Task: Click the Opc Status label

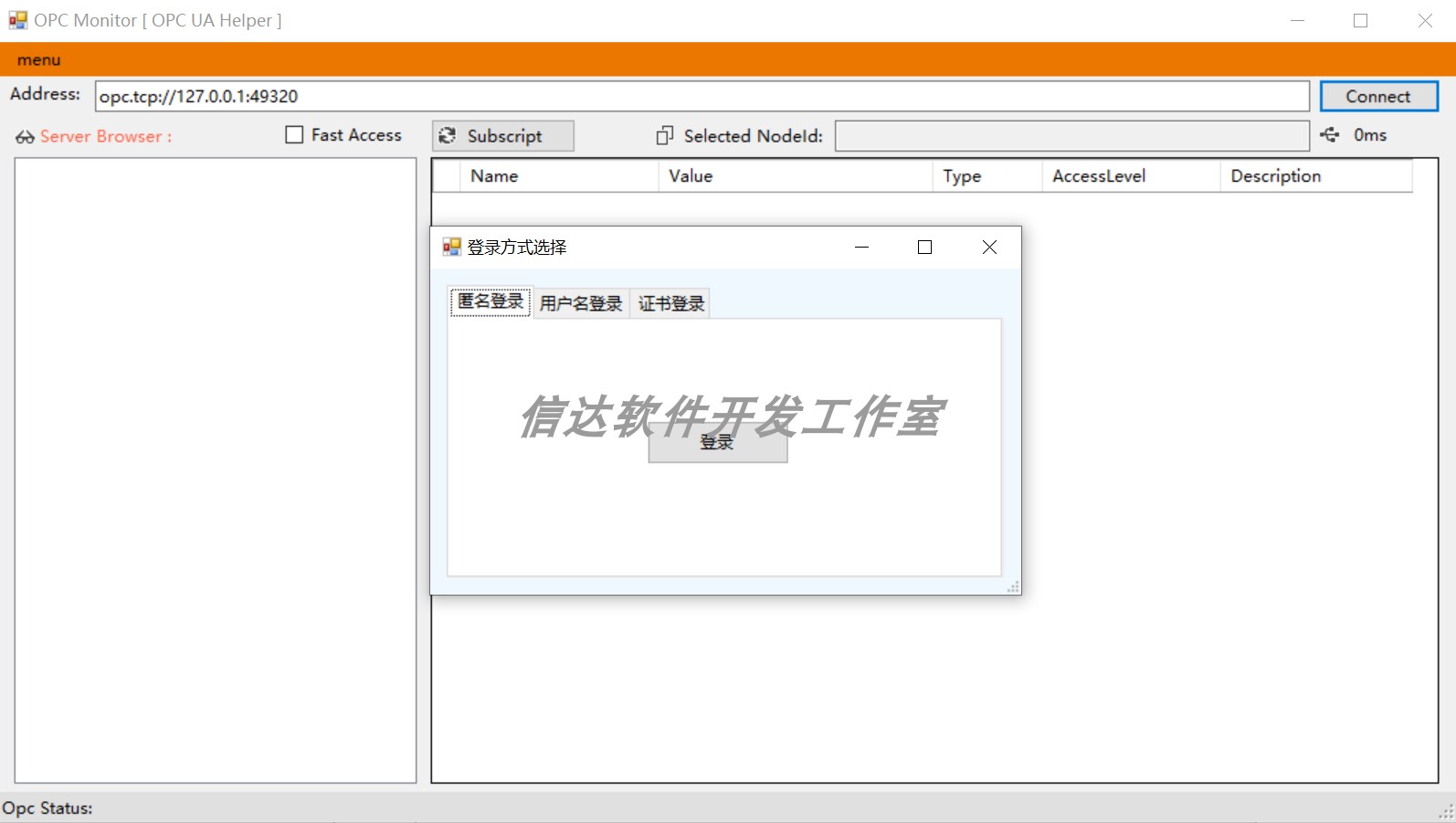Action: click(47, 808)
